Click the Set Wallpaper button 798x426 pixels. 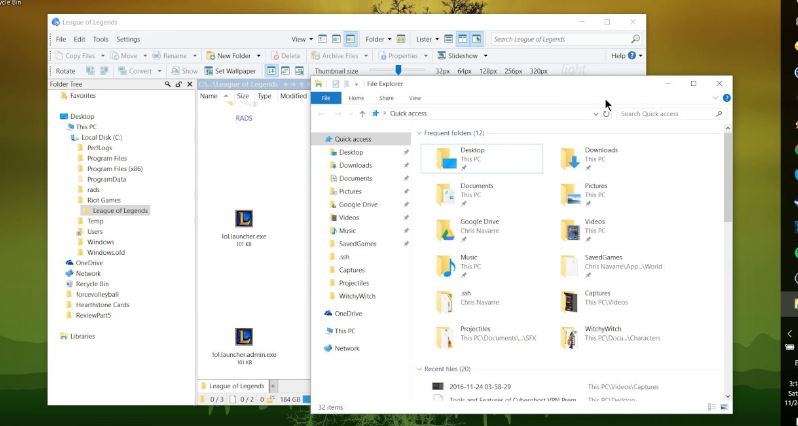(230, 71)
